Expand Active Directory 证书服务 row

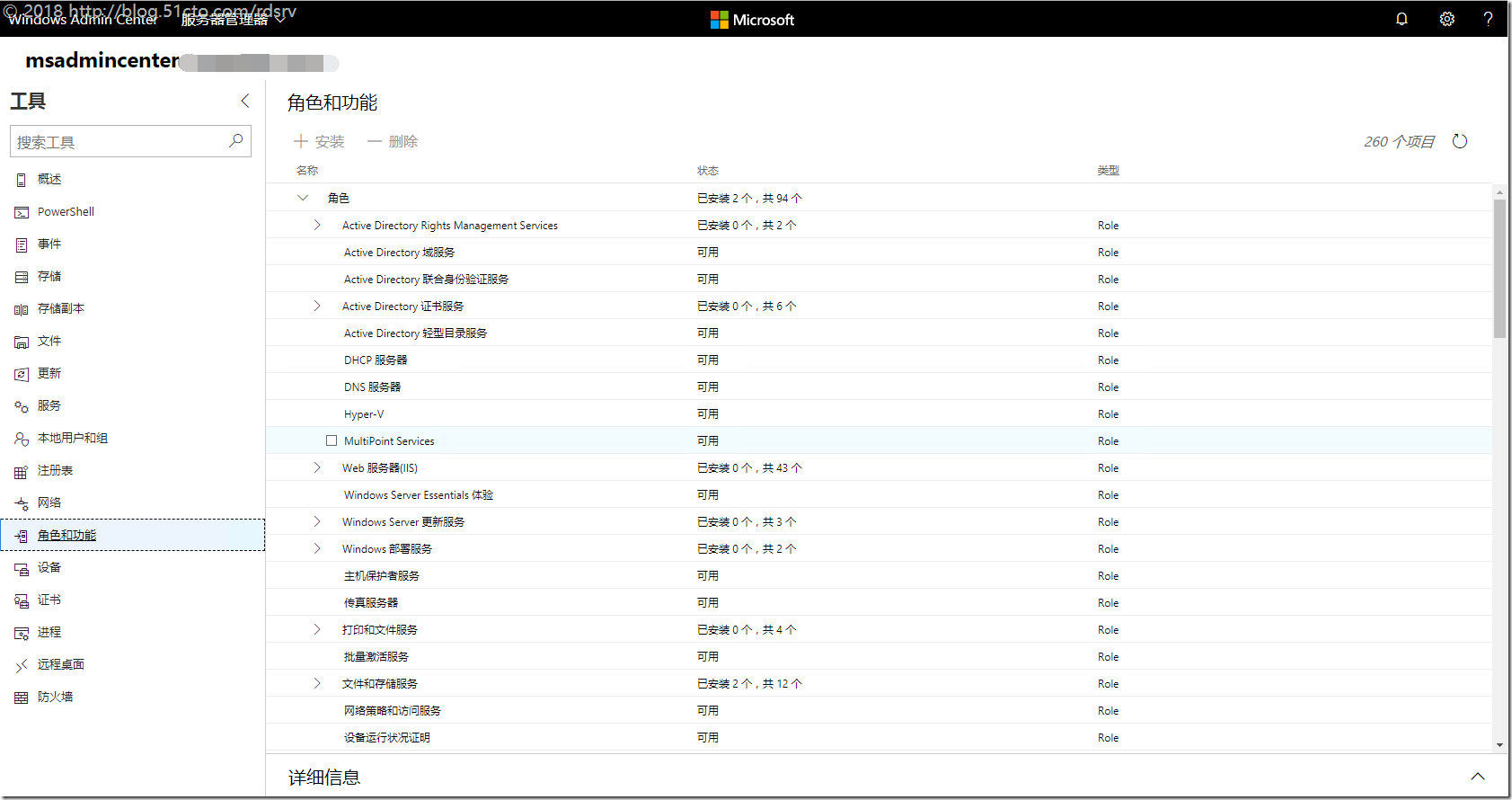tap(317, 306)
